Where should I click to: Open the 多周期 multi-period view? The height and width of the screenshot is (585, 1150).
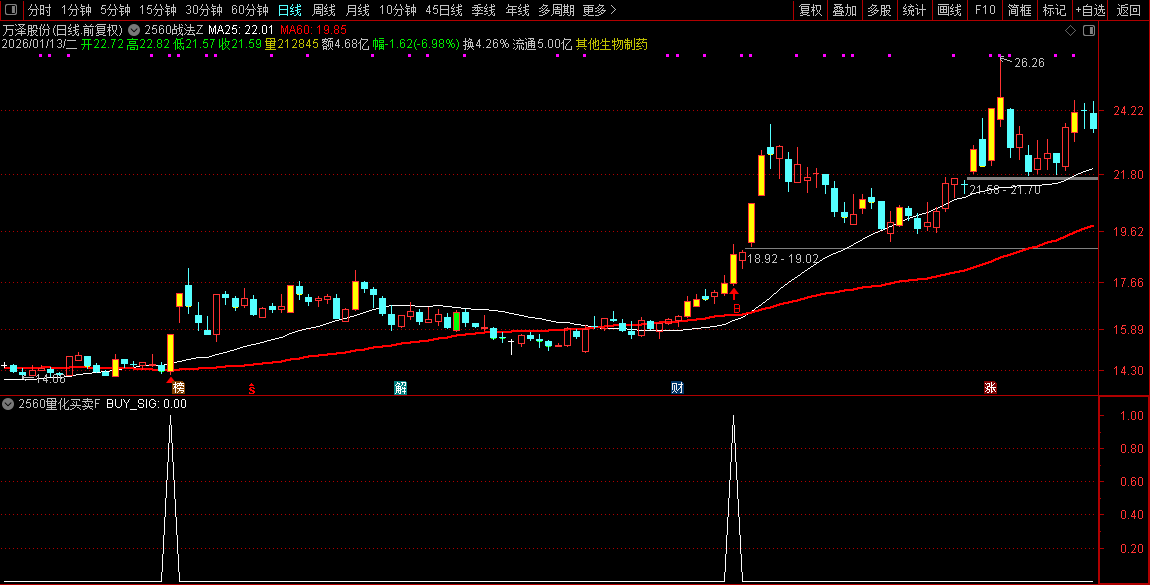556,10
